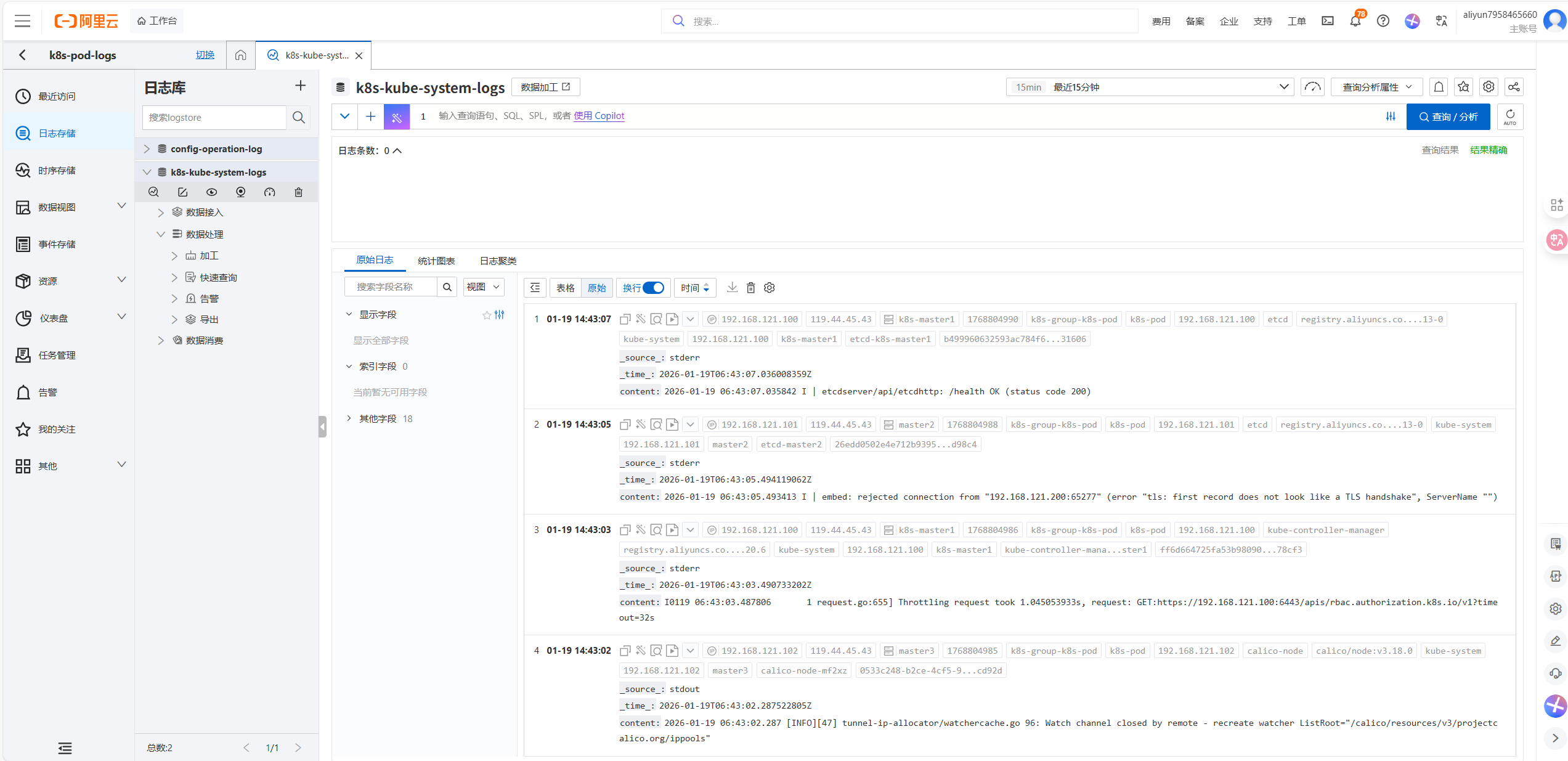Click the notifications bell with badge

pyautogui.click(x=1355, y=21)
